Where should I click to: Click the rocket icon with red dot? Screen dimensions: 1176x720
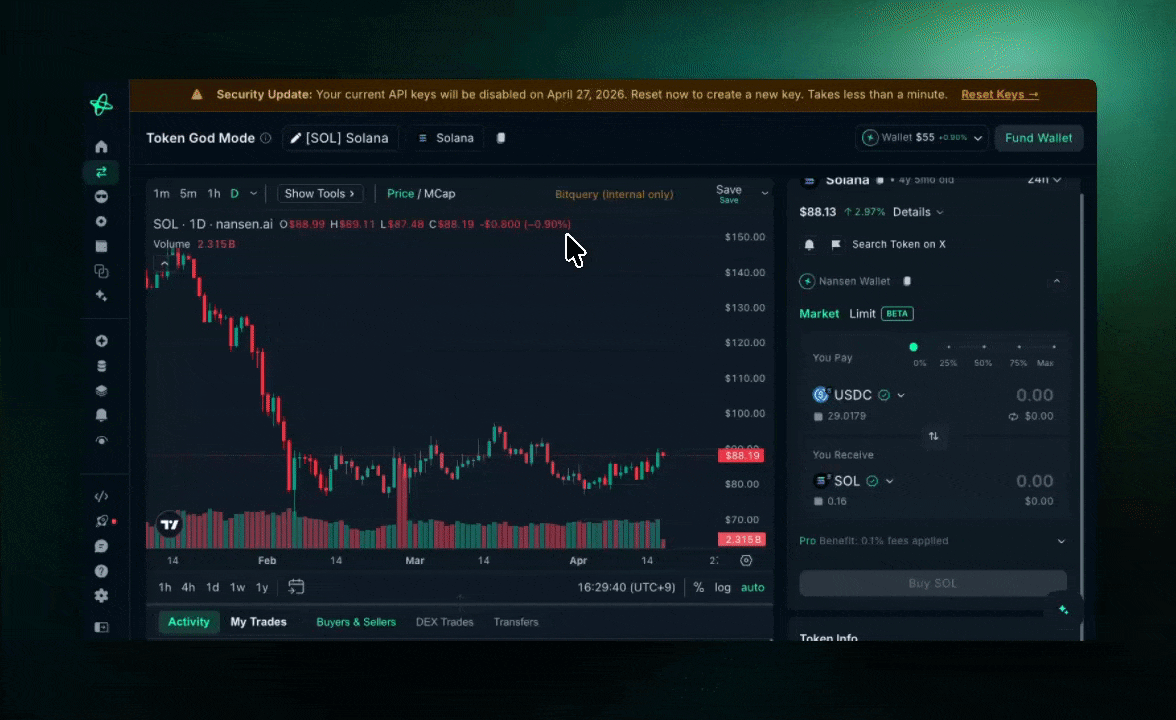(x=103, y=521)
